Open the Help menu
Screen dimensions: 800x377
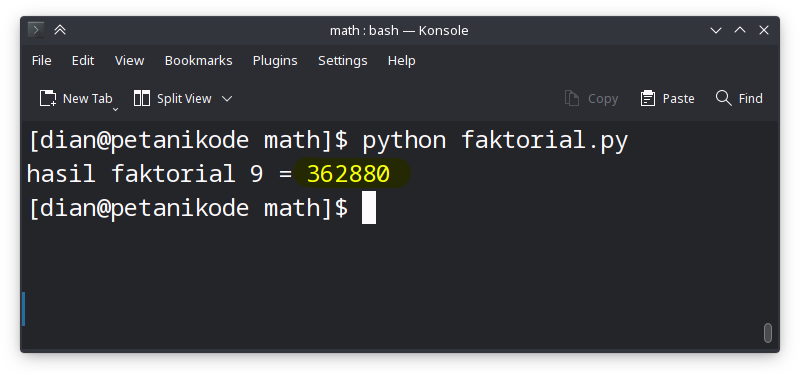pyautogui.click(x=402, y=61)
